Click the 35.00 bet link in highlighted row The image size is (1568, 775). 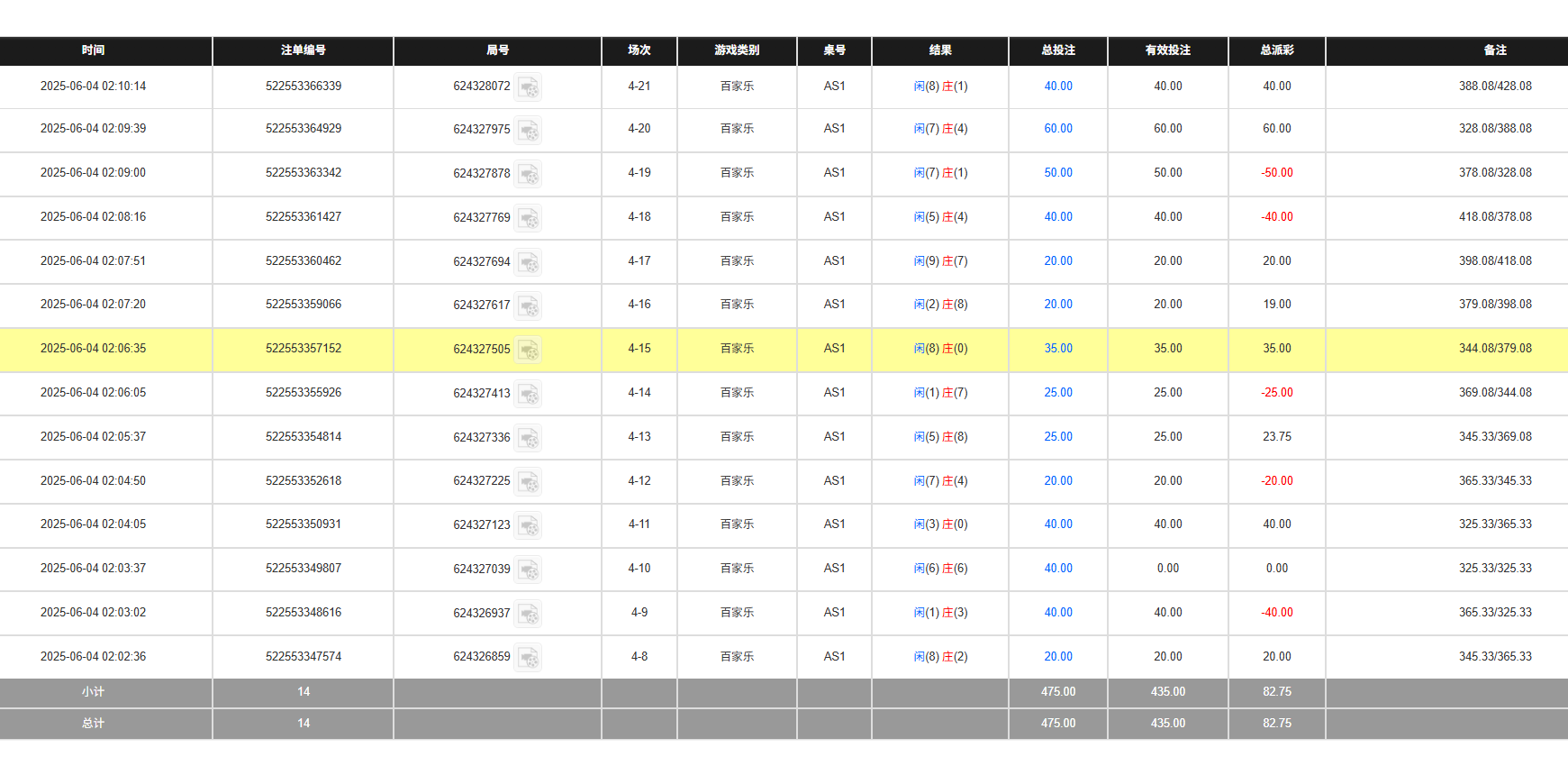click(1058, 349)
